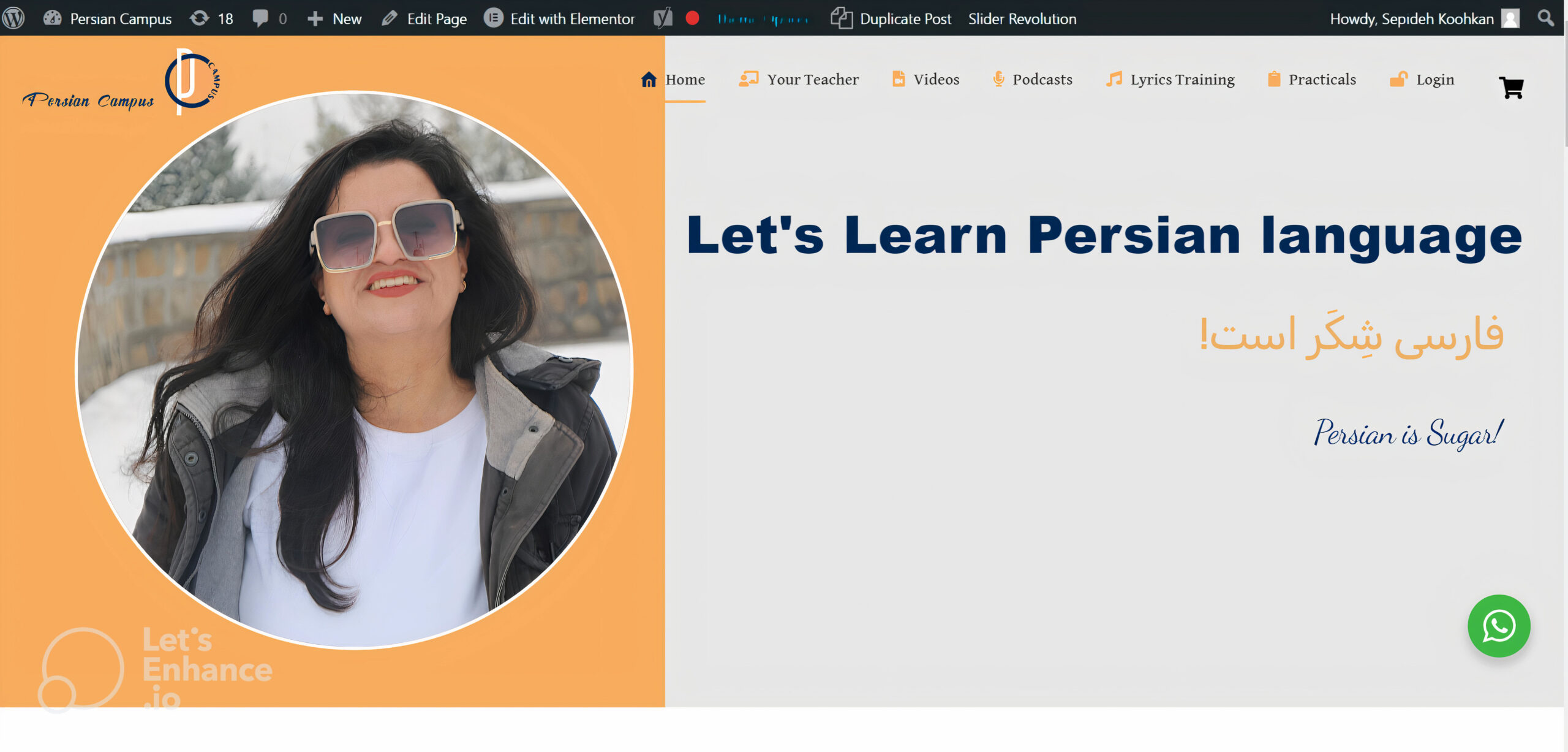Click the teacher's circular profile photo

(x=354, y=370)
